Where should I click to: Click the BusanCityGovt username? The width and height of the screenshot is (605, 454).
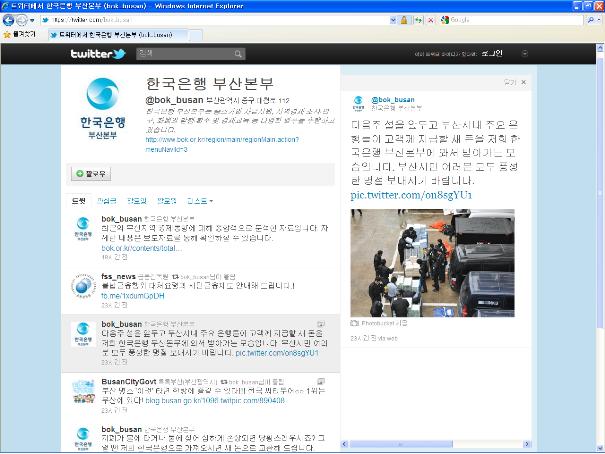(x=128, y=381)
